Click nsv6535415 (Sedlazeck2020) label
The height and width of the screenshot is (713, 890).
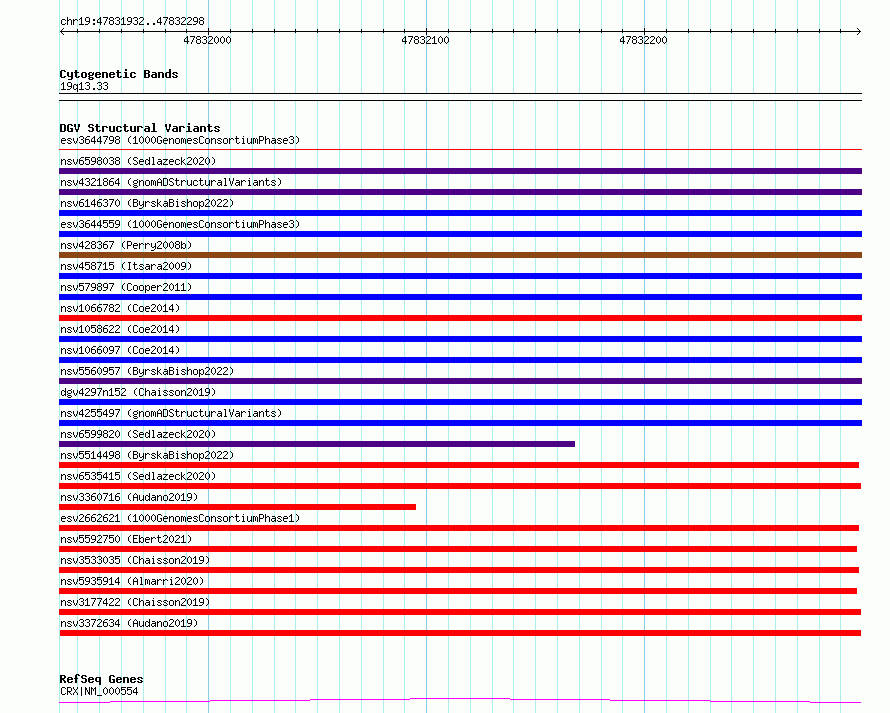point(138,476)
